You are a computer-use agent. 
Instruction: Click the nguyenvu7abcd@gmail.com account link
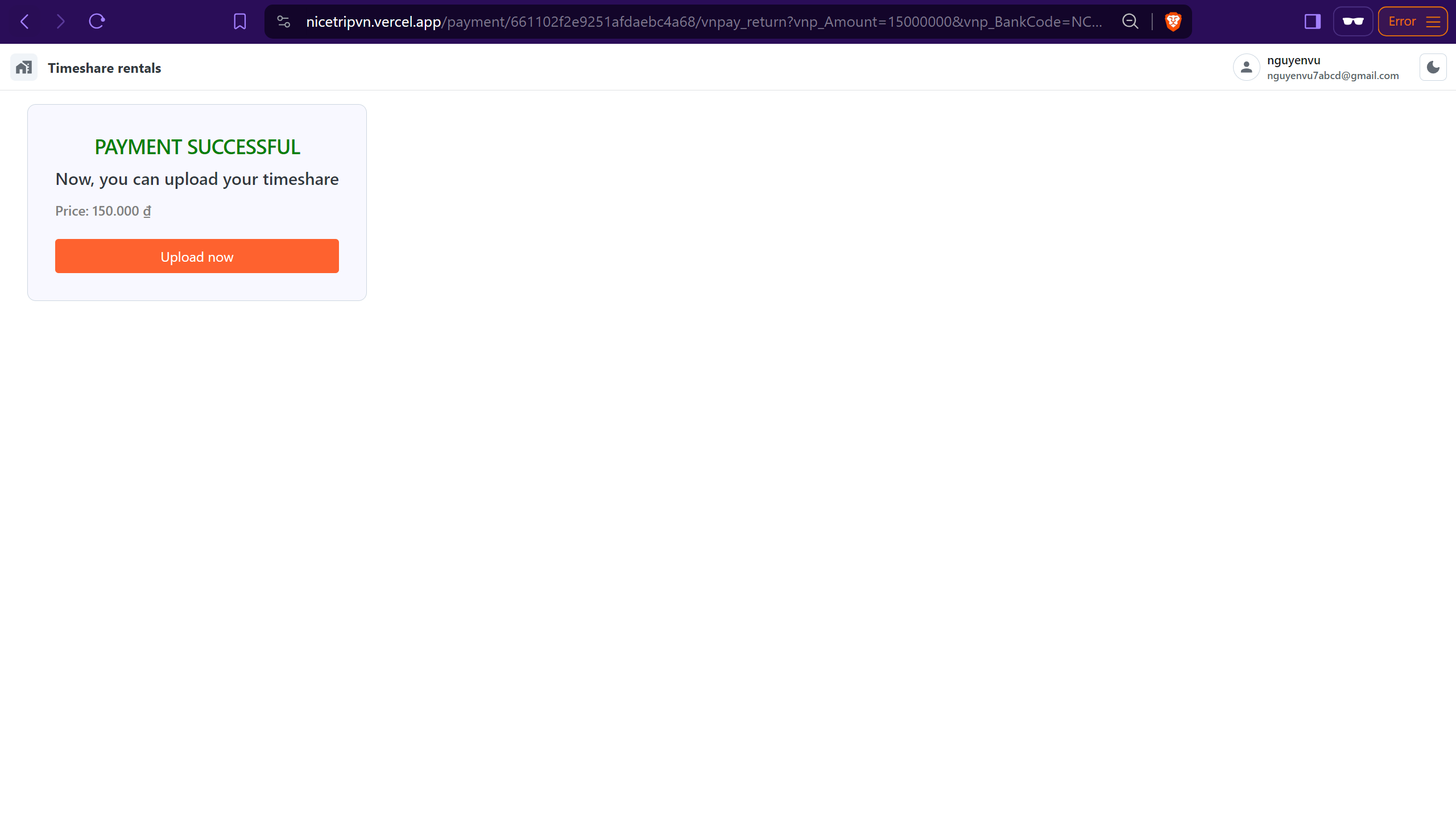1333,76
